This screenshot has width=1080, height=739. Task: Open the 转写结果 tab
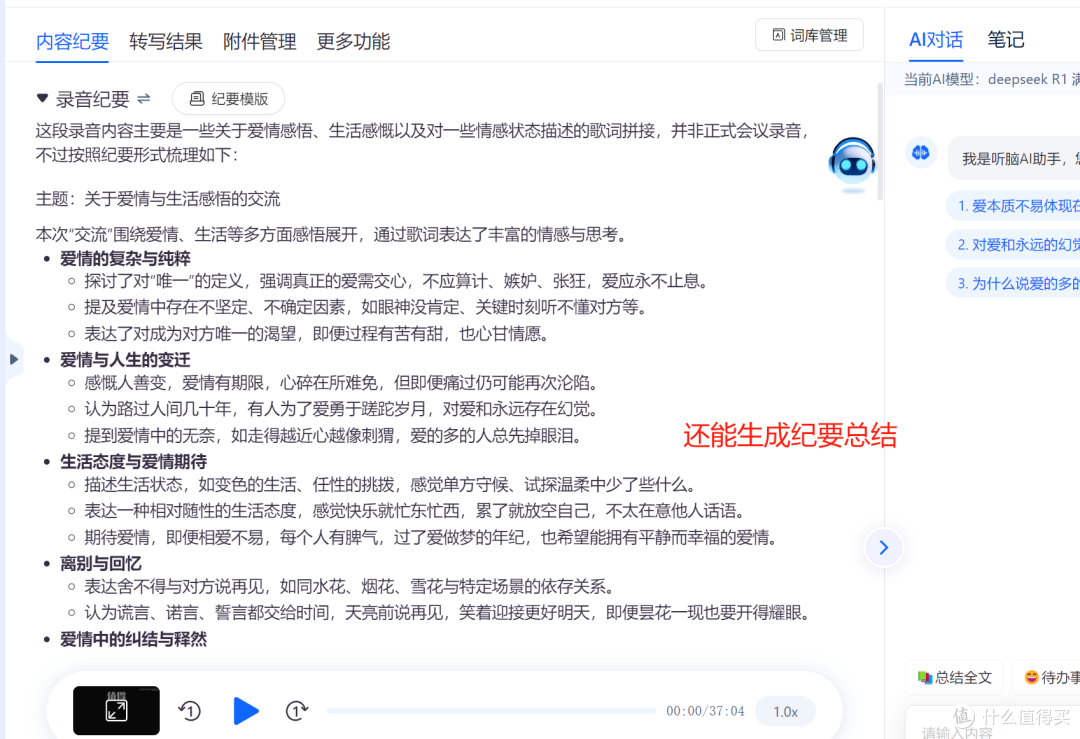coord(166,41)
